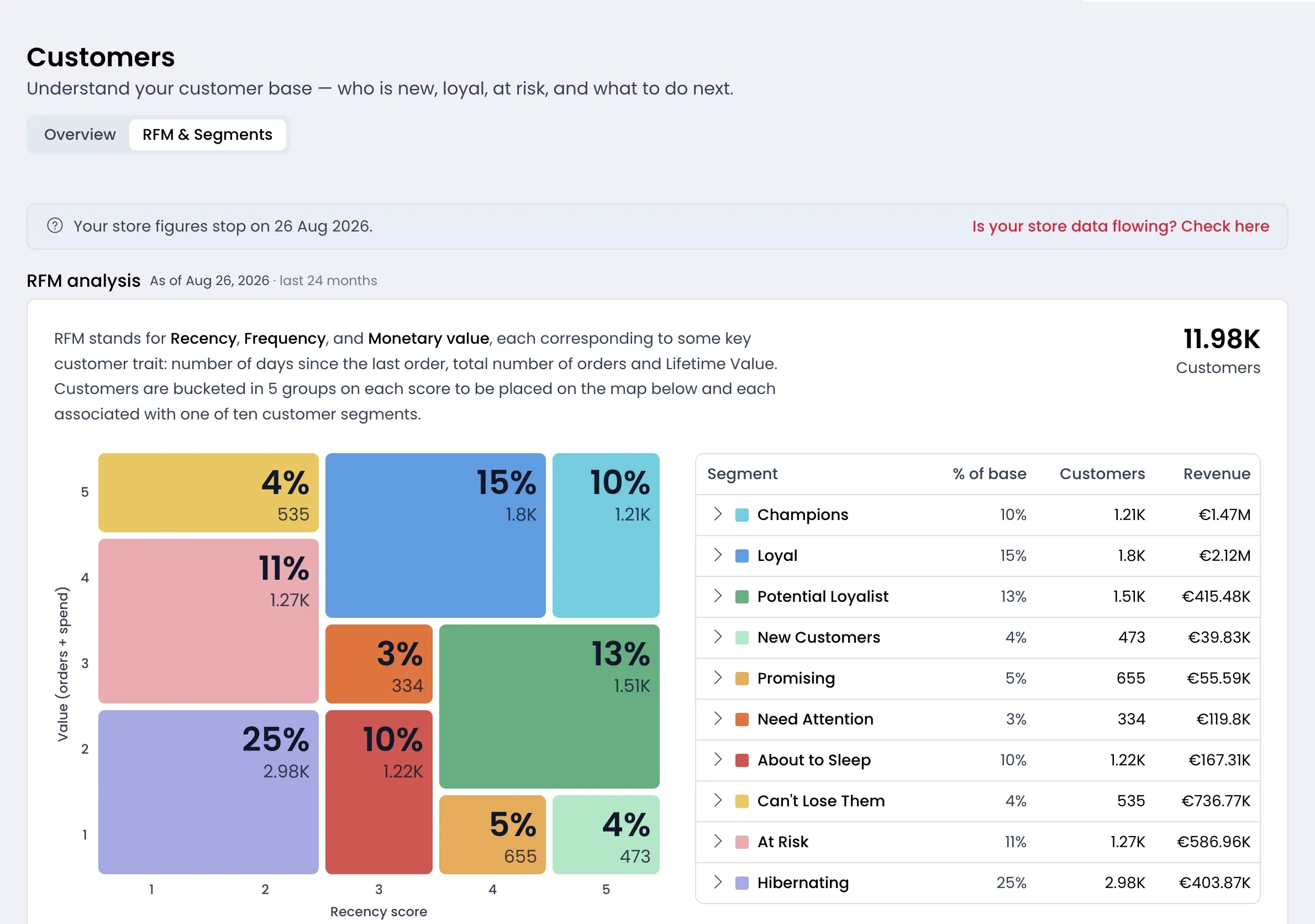The image size is (1315, 924).
Task: Click the 'As of Aug 26, 2026' date text
Action: pos(209,281)
